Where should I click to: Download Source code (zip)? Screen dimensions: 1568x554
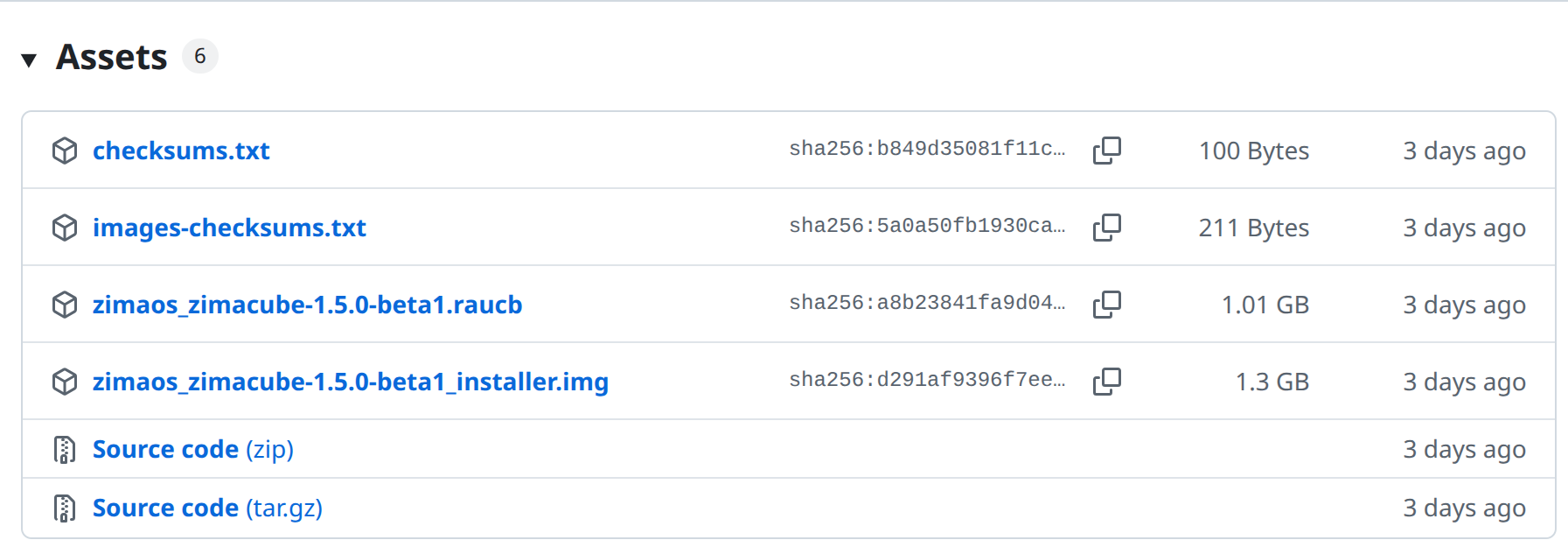tap(193, 449)
